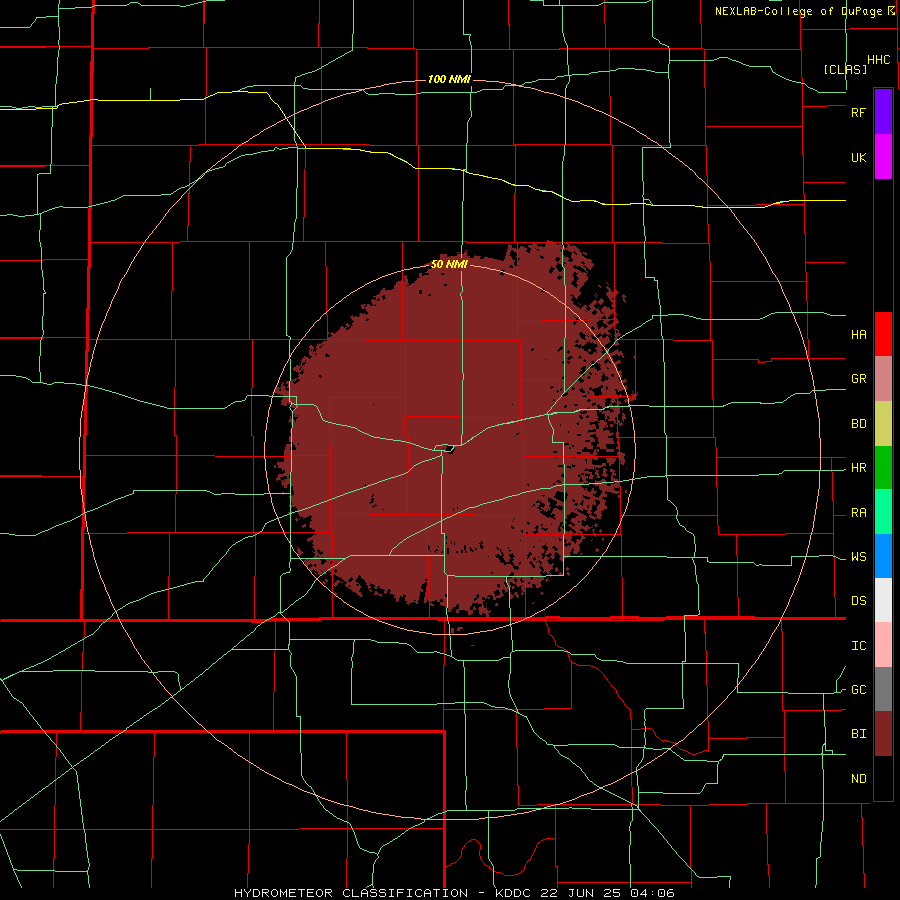Click the [CLAS] unit label
Screen dimensions: 900x900
click(845, 69)
